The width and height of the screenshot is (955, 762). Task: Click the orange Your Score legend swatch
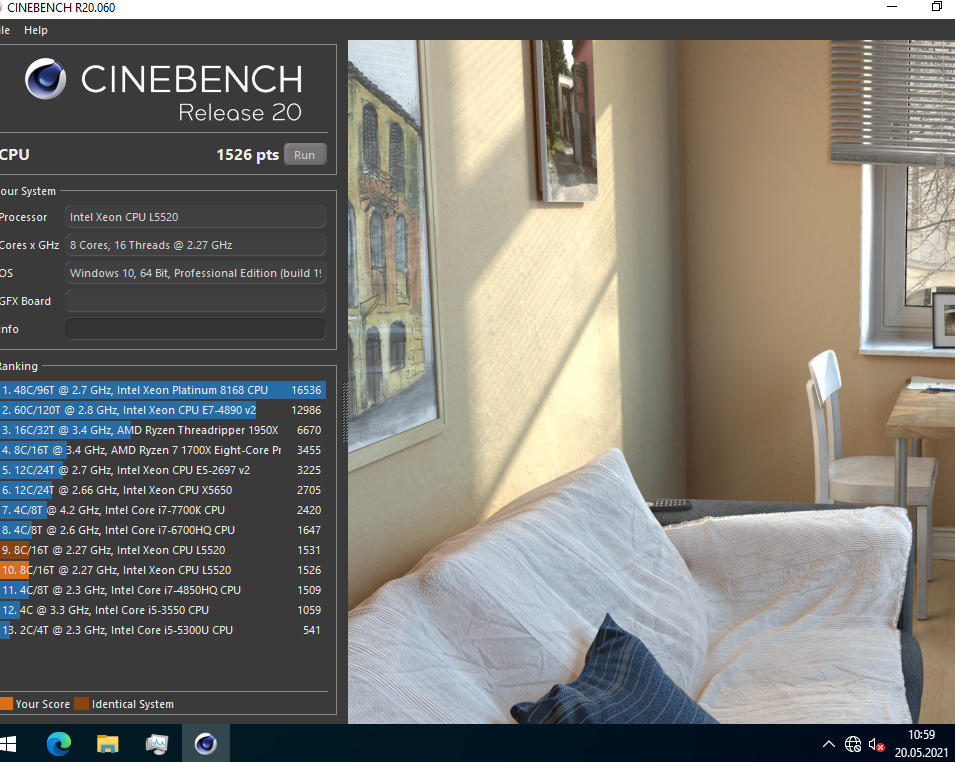(x=6, y=704)
